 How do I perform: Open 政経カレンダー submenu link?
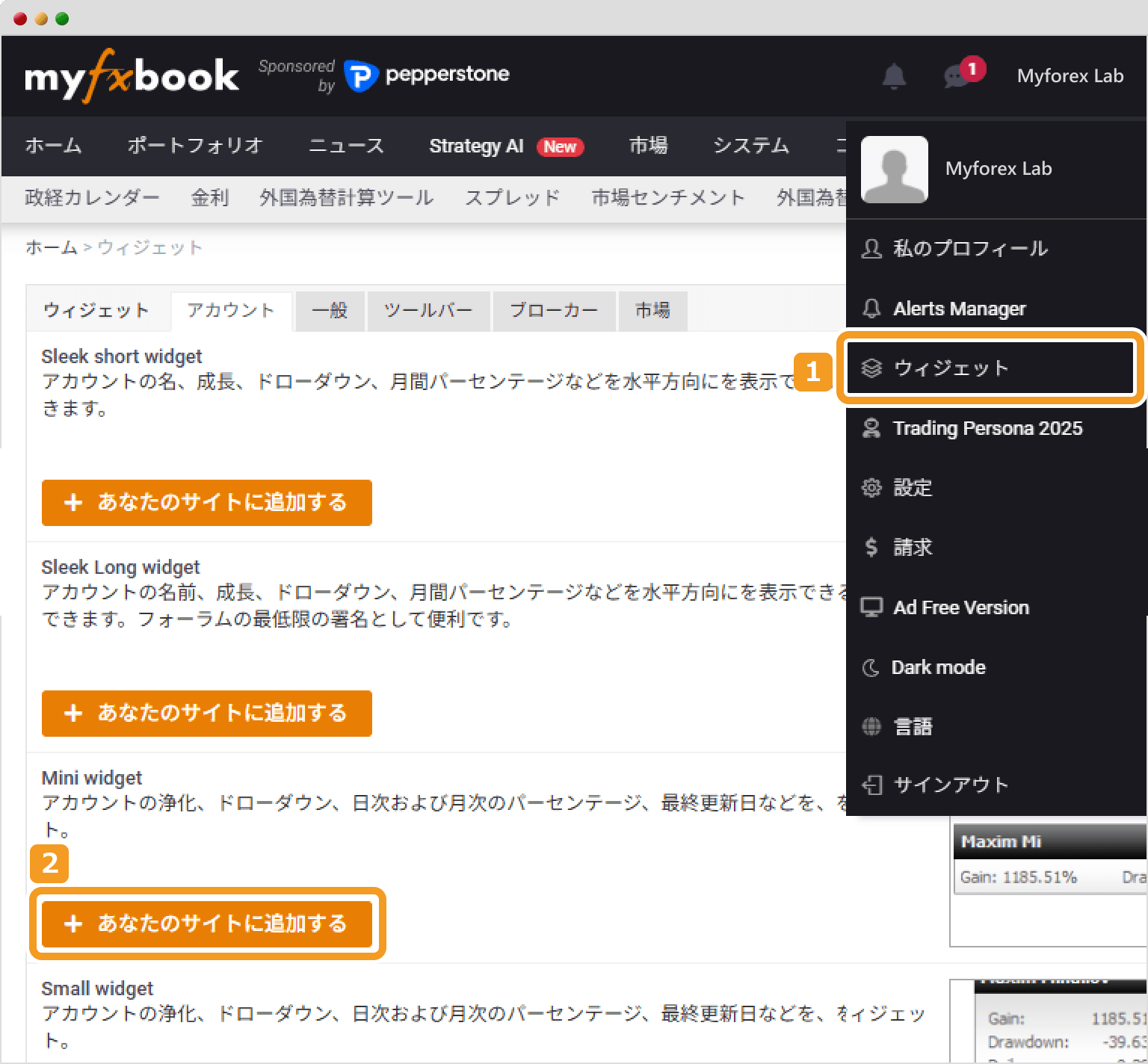point(92,197)
